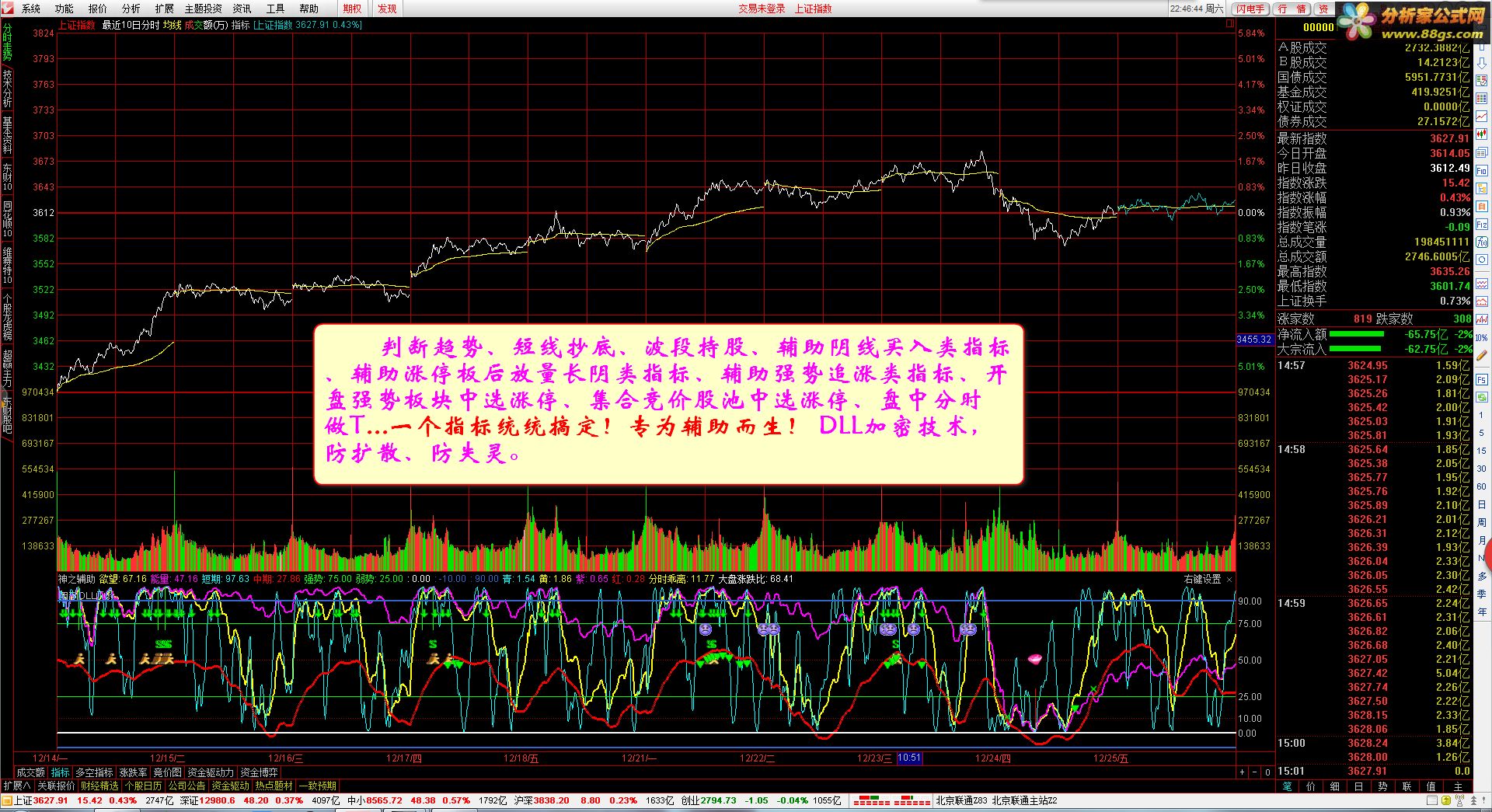Click the candlestick chart icon in right toolbar
Viewport: 1492px width, 812px height.
click(1481, 134)
